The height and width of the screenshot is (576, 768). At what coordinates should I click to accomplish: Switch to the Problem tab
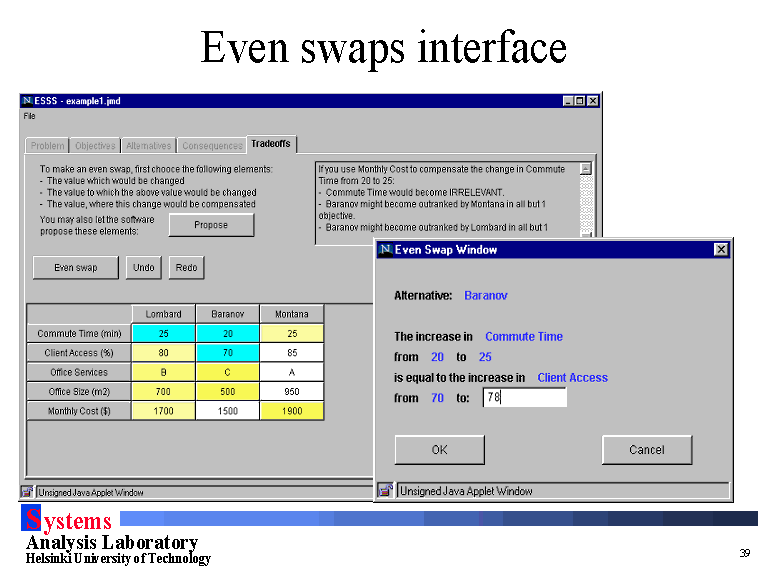pyautogui.click(x=47, y=146)
